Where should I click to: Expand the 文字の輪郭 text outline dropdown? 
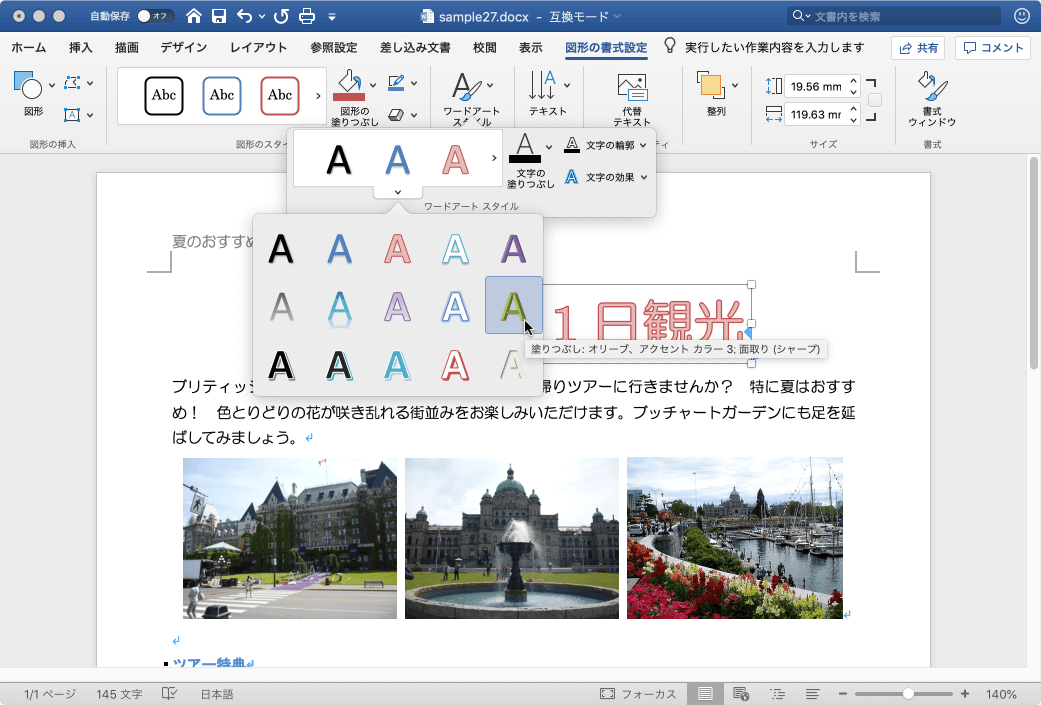tap(644, 146)
